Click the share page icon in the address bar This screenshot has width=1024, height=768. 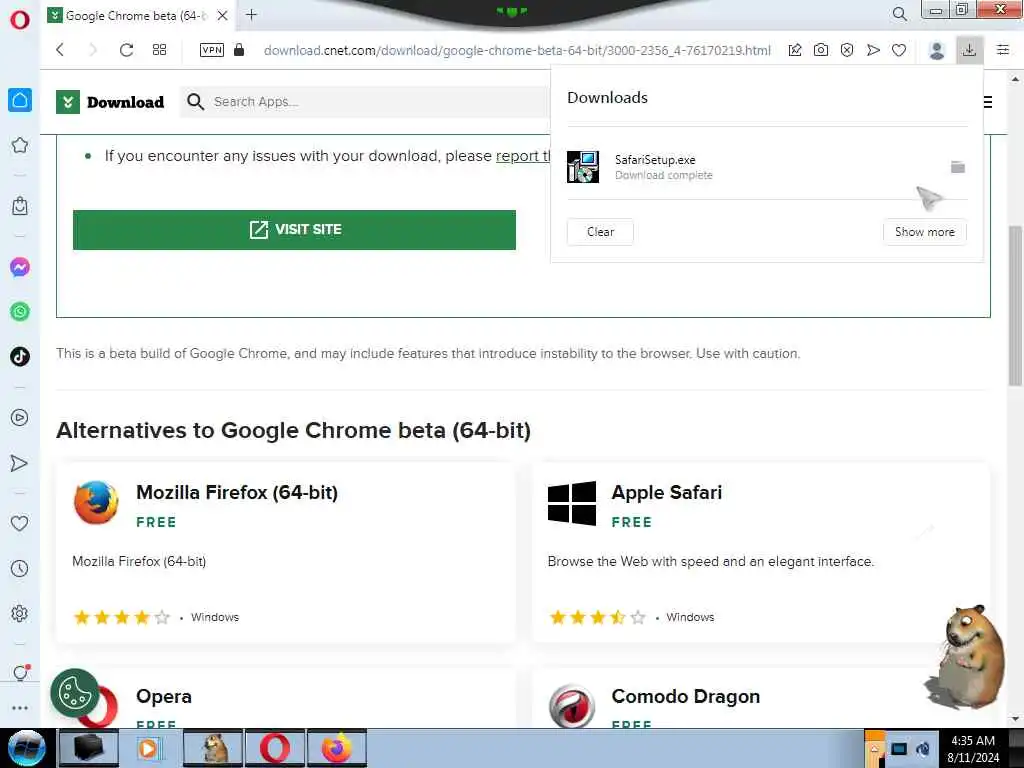point(795,50)
